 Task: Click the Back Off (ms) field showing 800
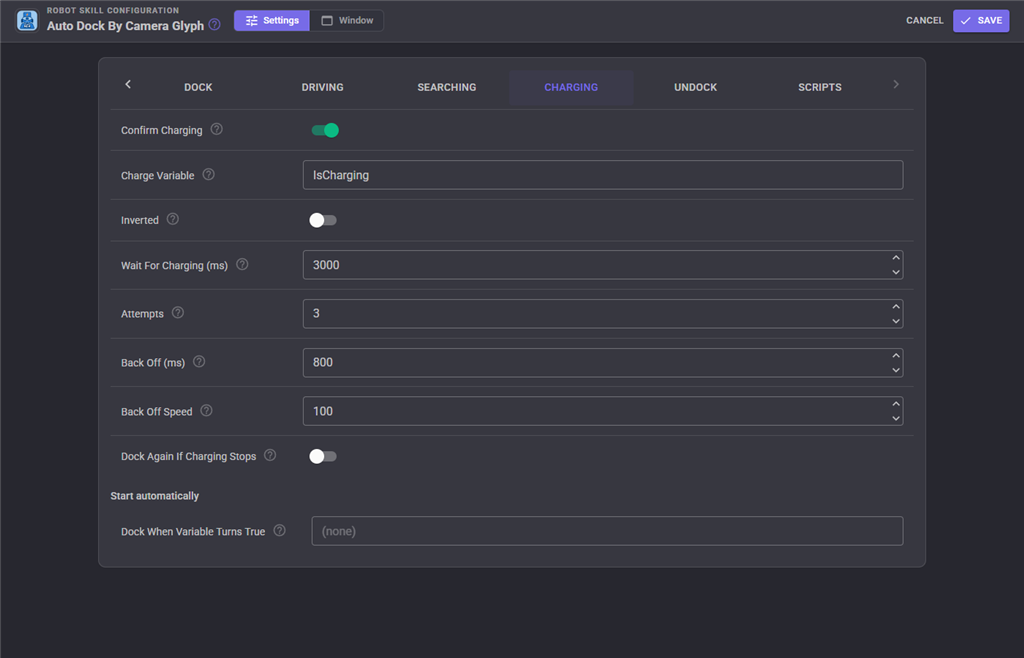[x=603, y=363]
